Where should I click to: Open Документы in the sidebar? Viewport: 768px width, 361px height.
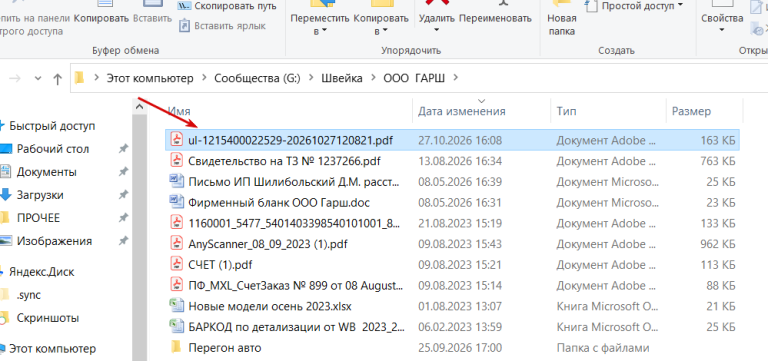coord(47,172)
